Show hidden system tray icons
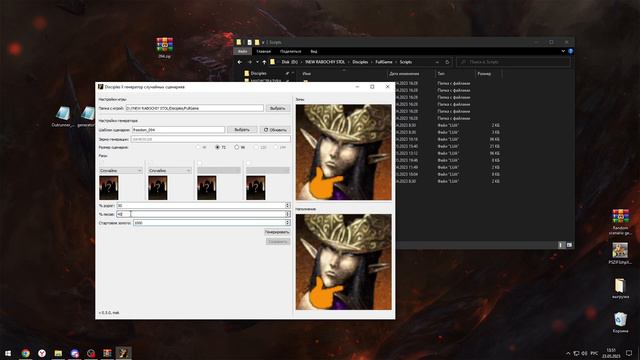The height and width of the screenshot is (360, 640). 568,353
